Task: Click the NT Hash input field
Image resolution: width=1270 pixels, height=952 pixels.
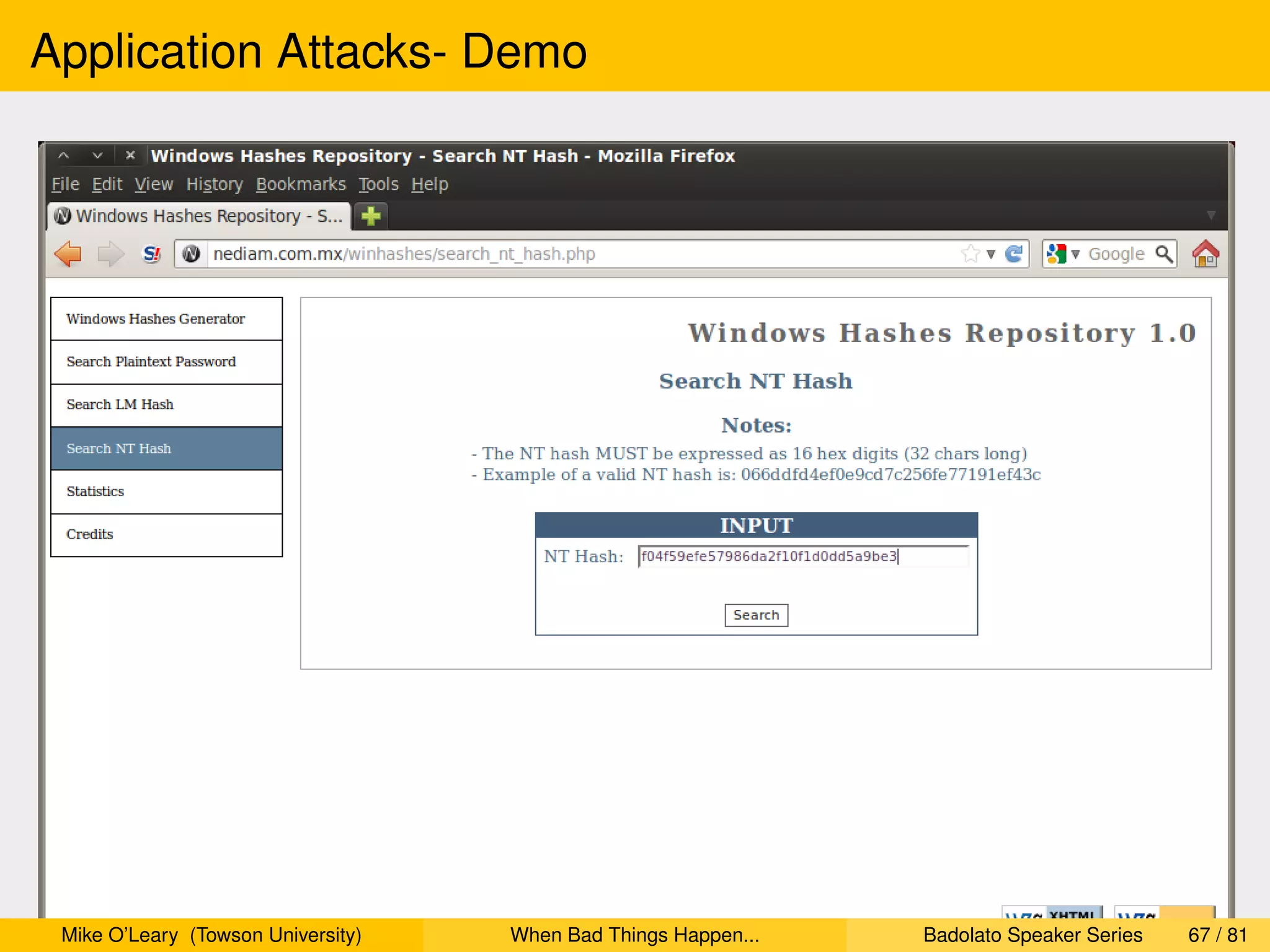Action: click(x=803, y=557)
